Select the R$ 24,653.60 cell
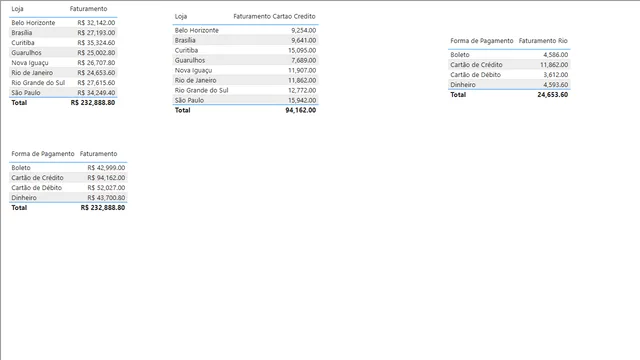The width and height of the screenshot is (640, 360). tap(96, 73)
